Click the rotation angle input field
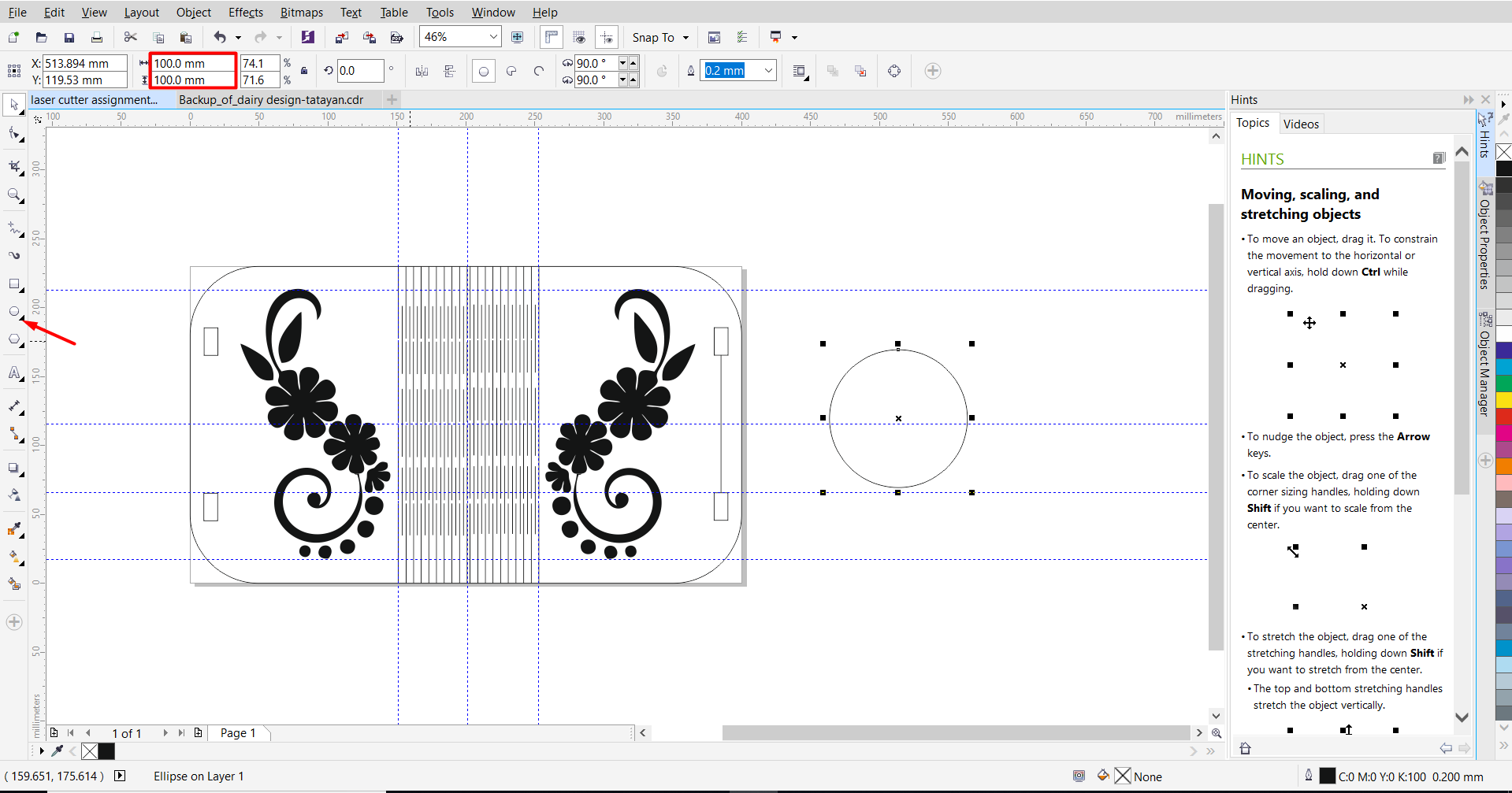Screen dimensions: 1512x793 360,71
